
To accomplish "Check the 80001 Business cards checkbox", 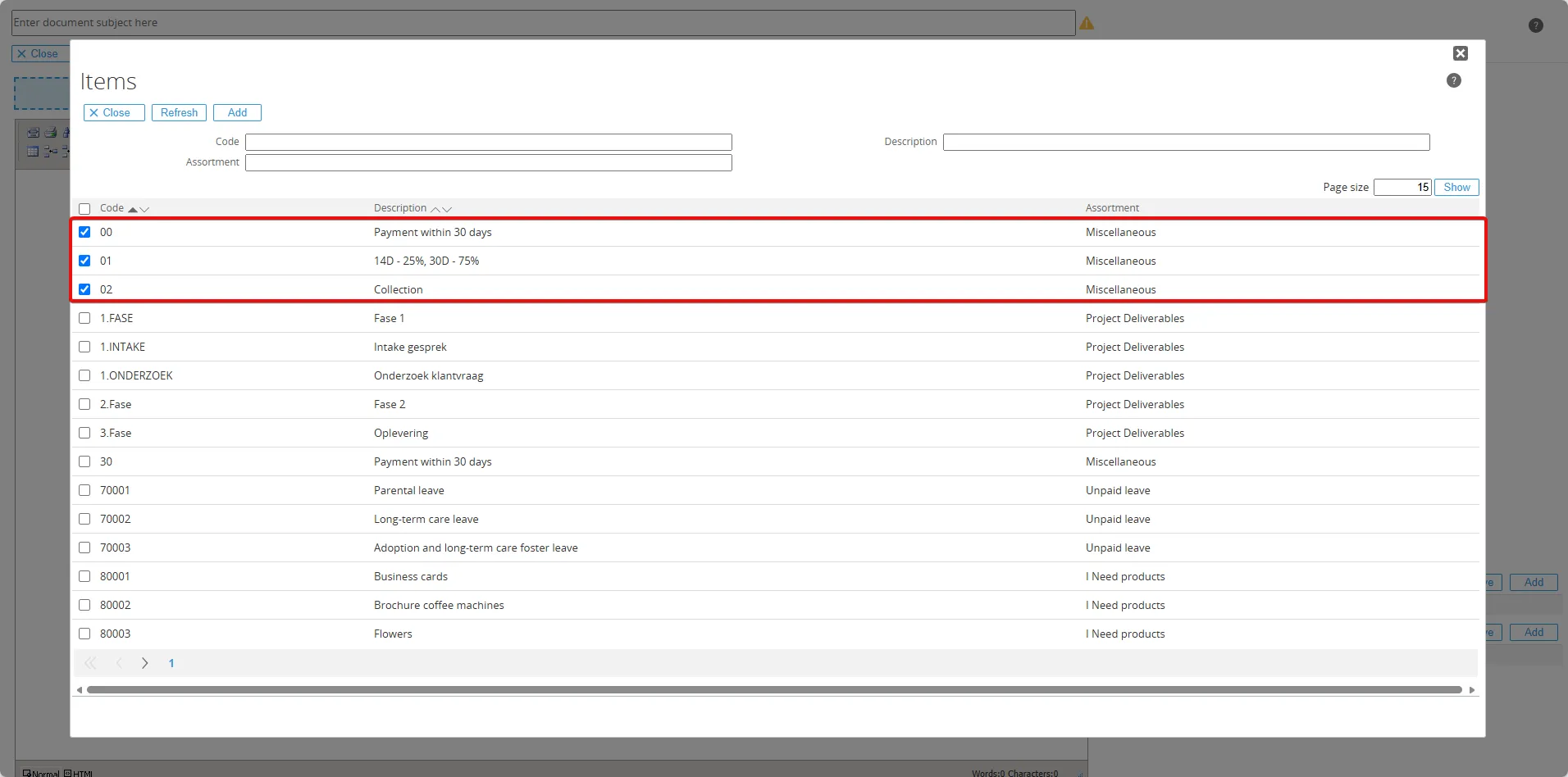I will click(84, 576).
